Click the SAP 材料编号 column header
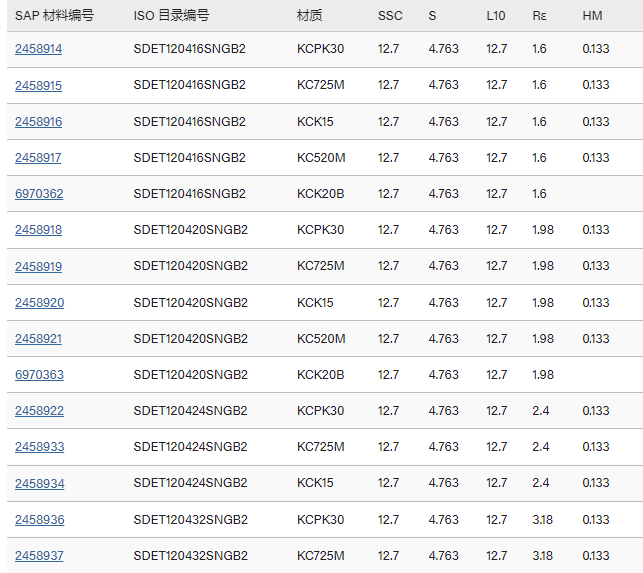Viewport: 643px width, 573px height. pos(53,16)
